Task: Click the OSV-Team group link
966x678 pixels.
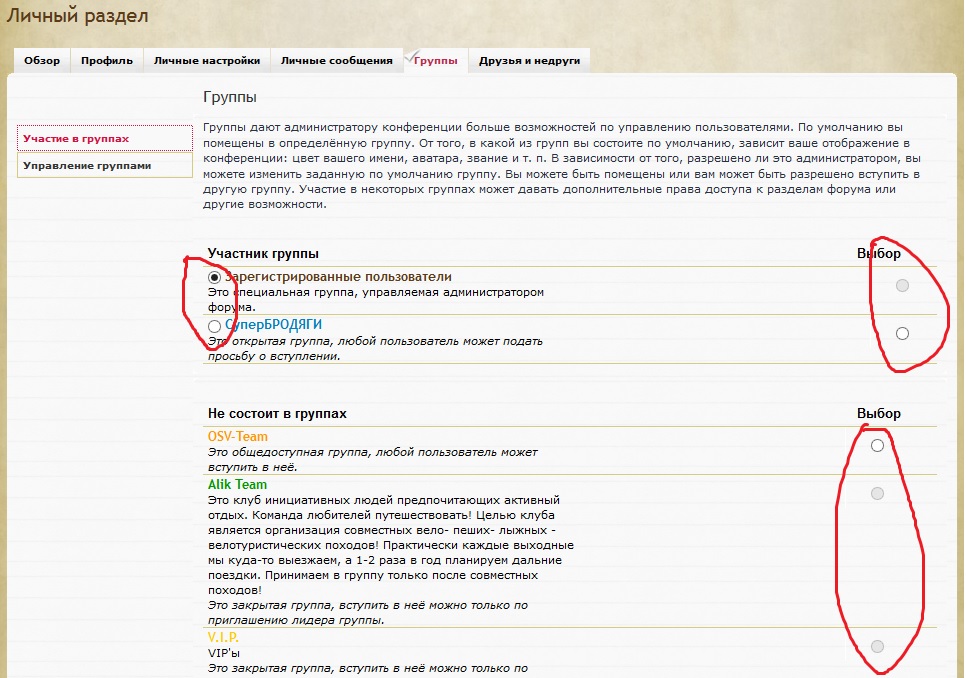Action: (x=238, y=437)
